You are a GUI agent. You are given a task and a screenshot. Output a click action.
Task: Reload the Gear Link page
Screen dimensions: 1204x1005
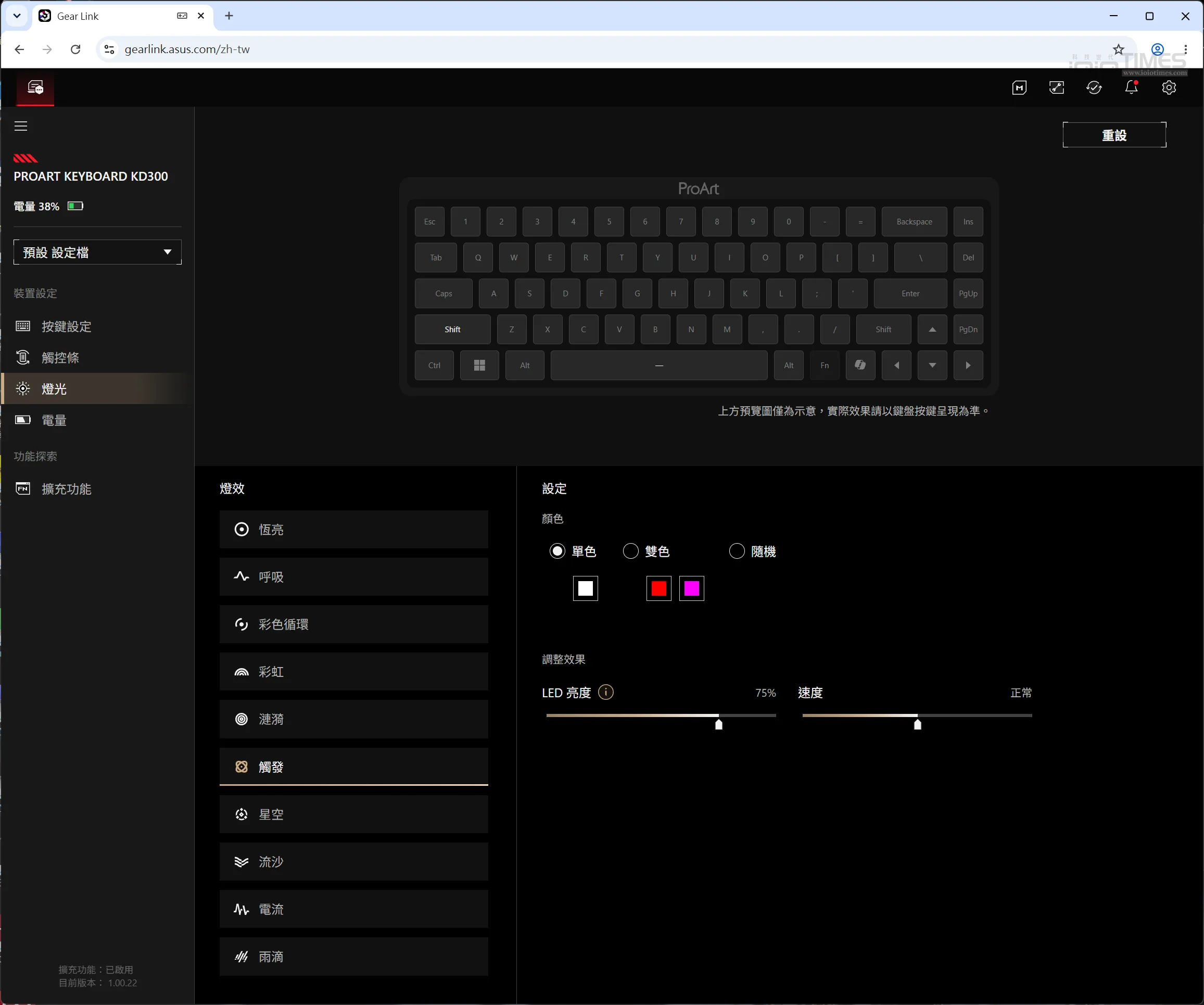click(75, 49)
